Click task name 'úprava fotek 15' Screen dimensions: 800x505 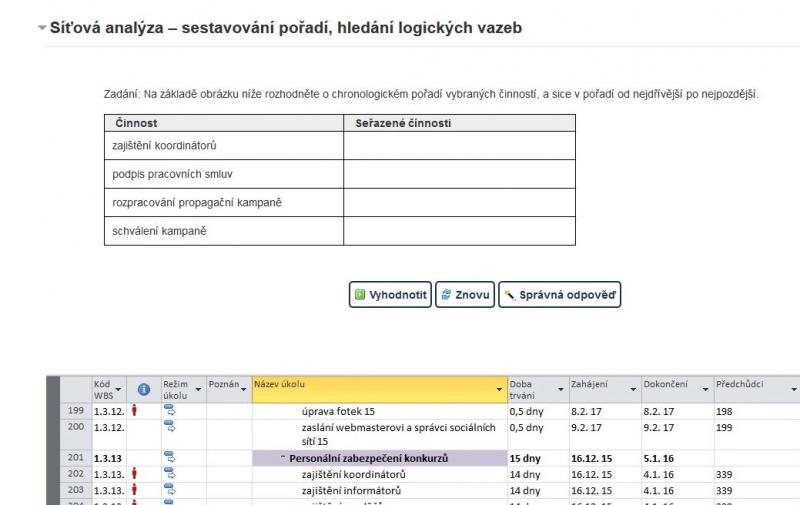pyautogui.click(x=338, y=411)
